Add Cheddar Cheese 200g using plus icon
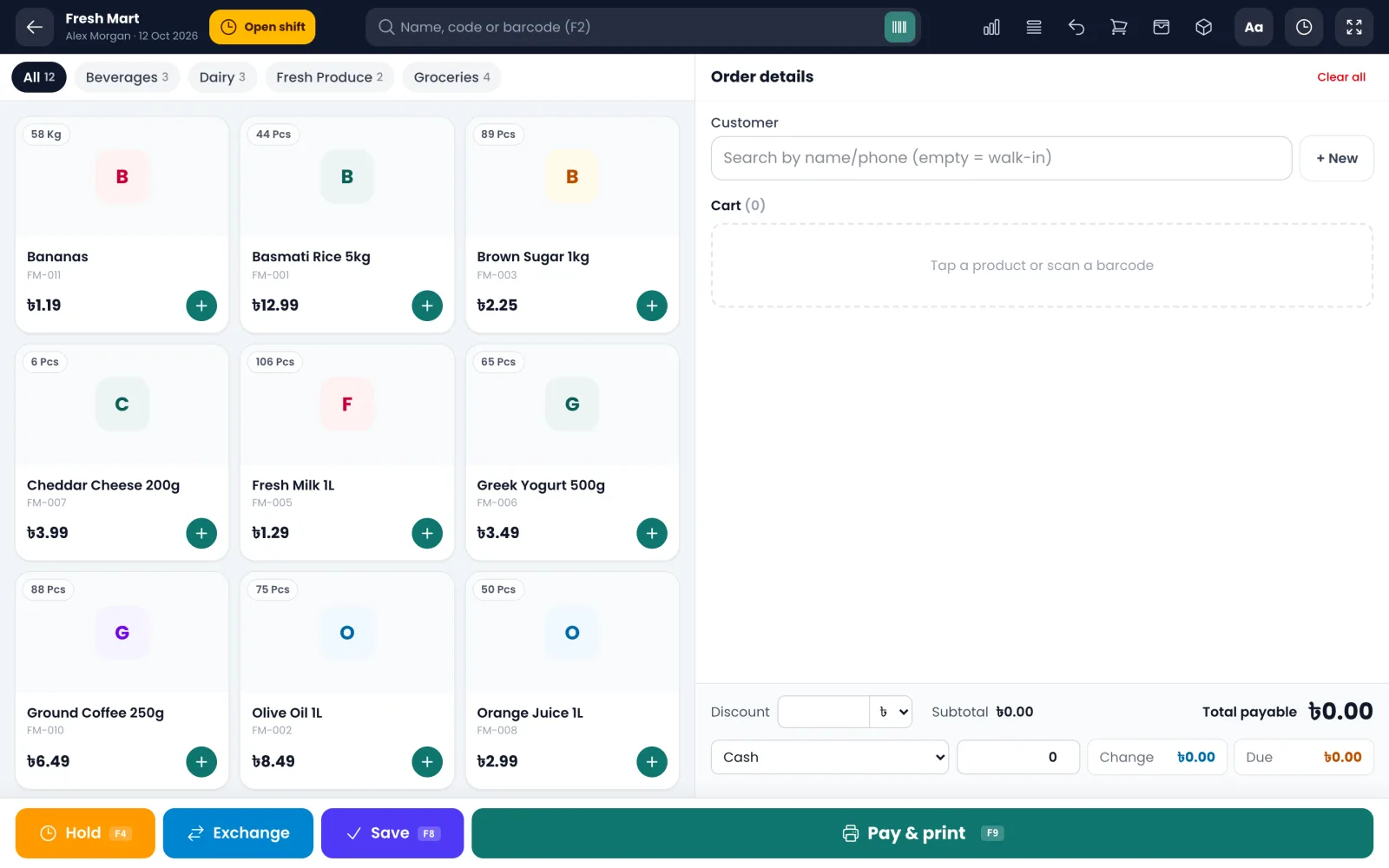Viewport: 1389px width, 868px height. click(201, 533)
